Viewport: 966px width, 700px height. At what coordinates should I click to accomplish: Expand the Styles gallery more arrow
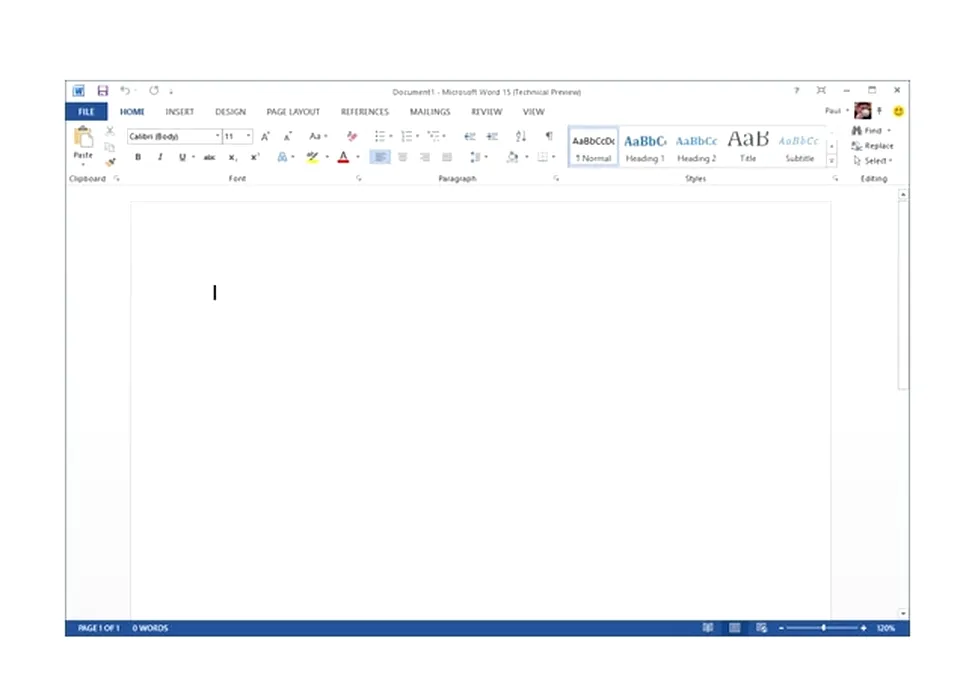(831, 161)
